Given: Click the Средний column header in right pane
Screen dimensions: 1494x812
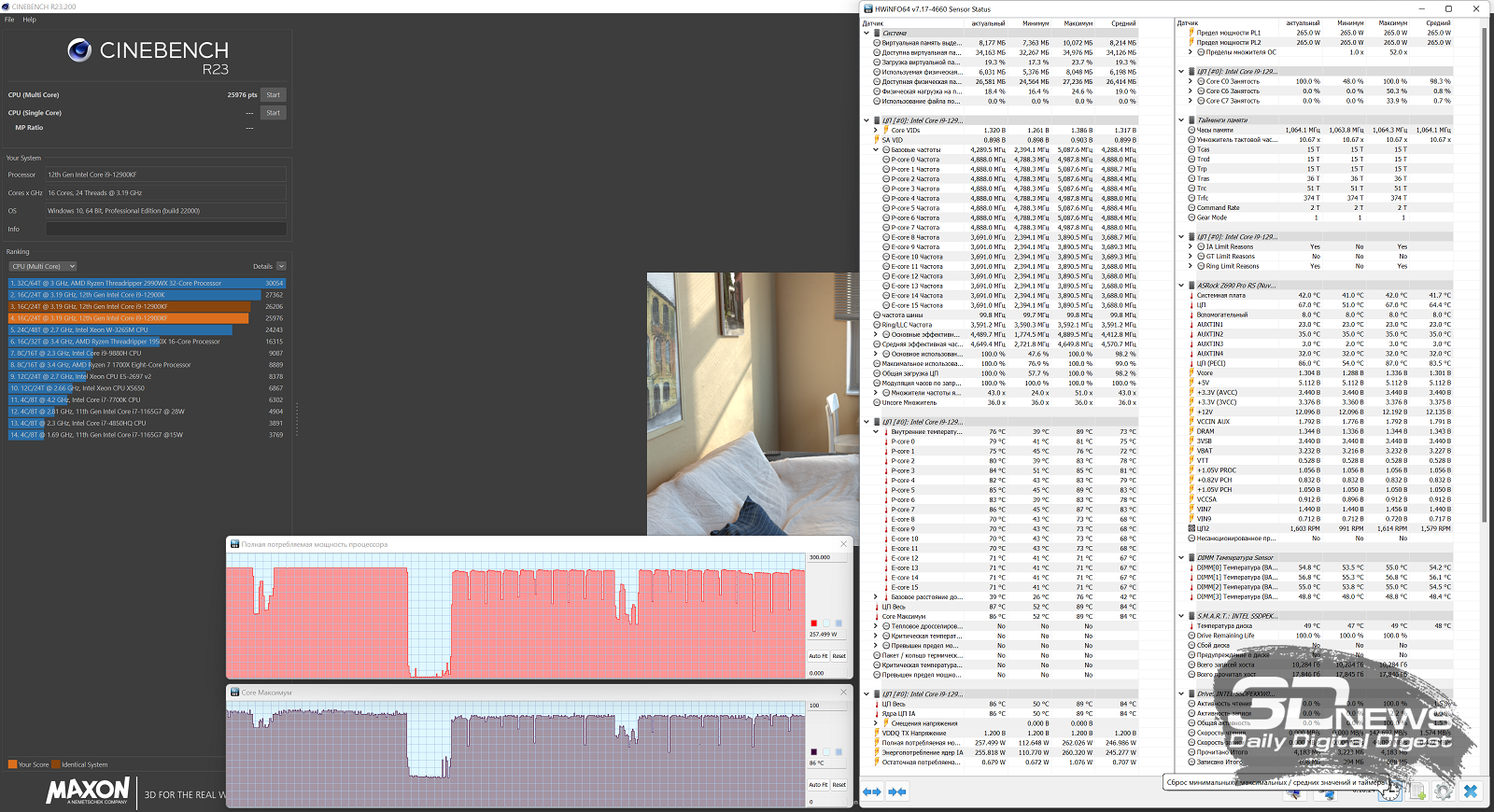Looking at the screenshot, I should [x=1438, y=23].
